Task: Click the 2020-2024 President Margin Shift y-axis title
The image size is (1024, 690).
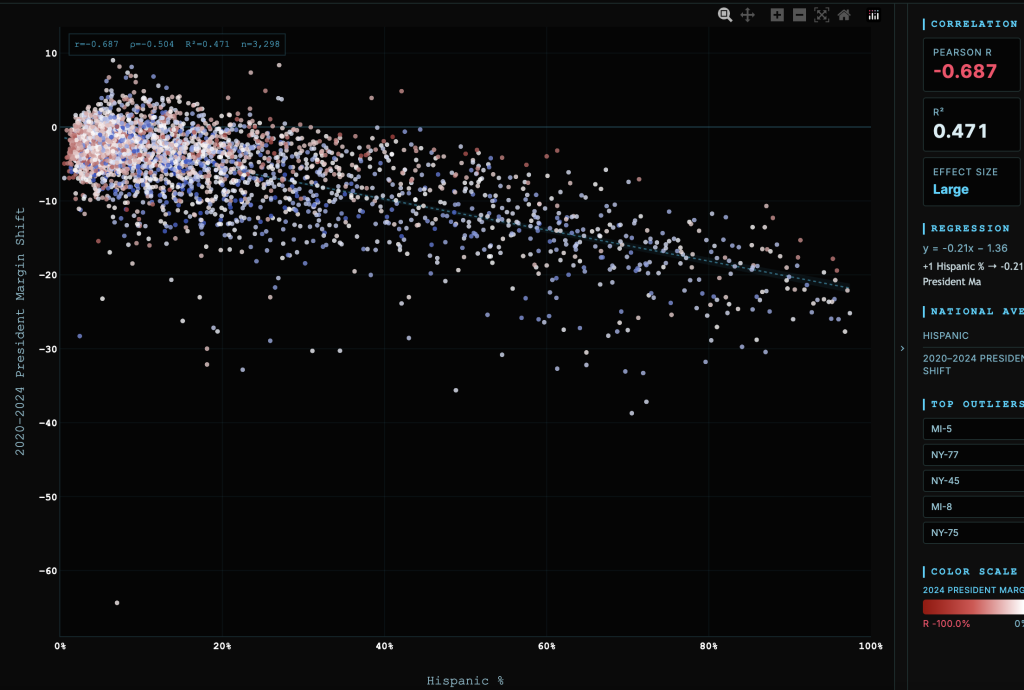Action: click(20, 332)
